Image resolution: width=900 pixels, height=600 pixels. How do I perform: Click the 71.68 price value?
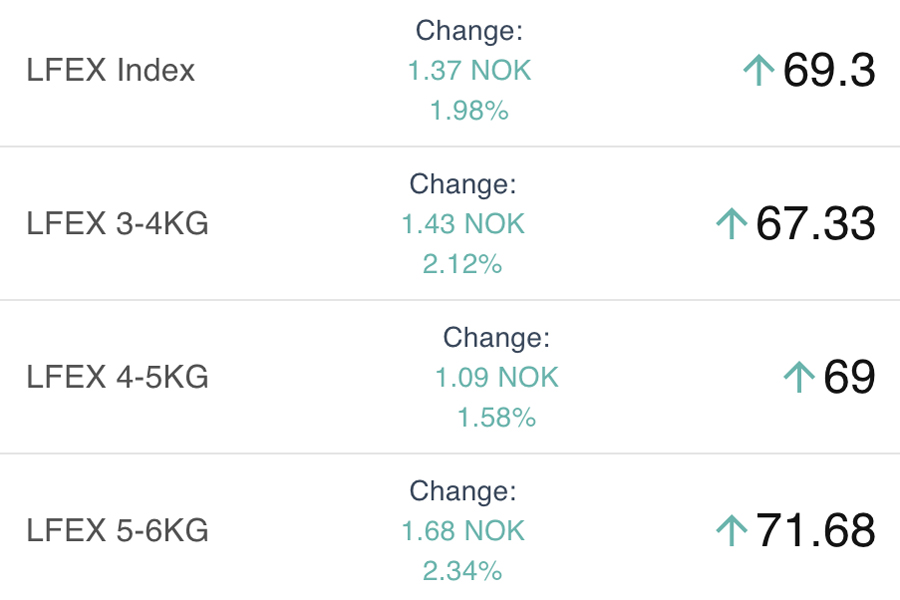(x=815, y=530)
